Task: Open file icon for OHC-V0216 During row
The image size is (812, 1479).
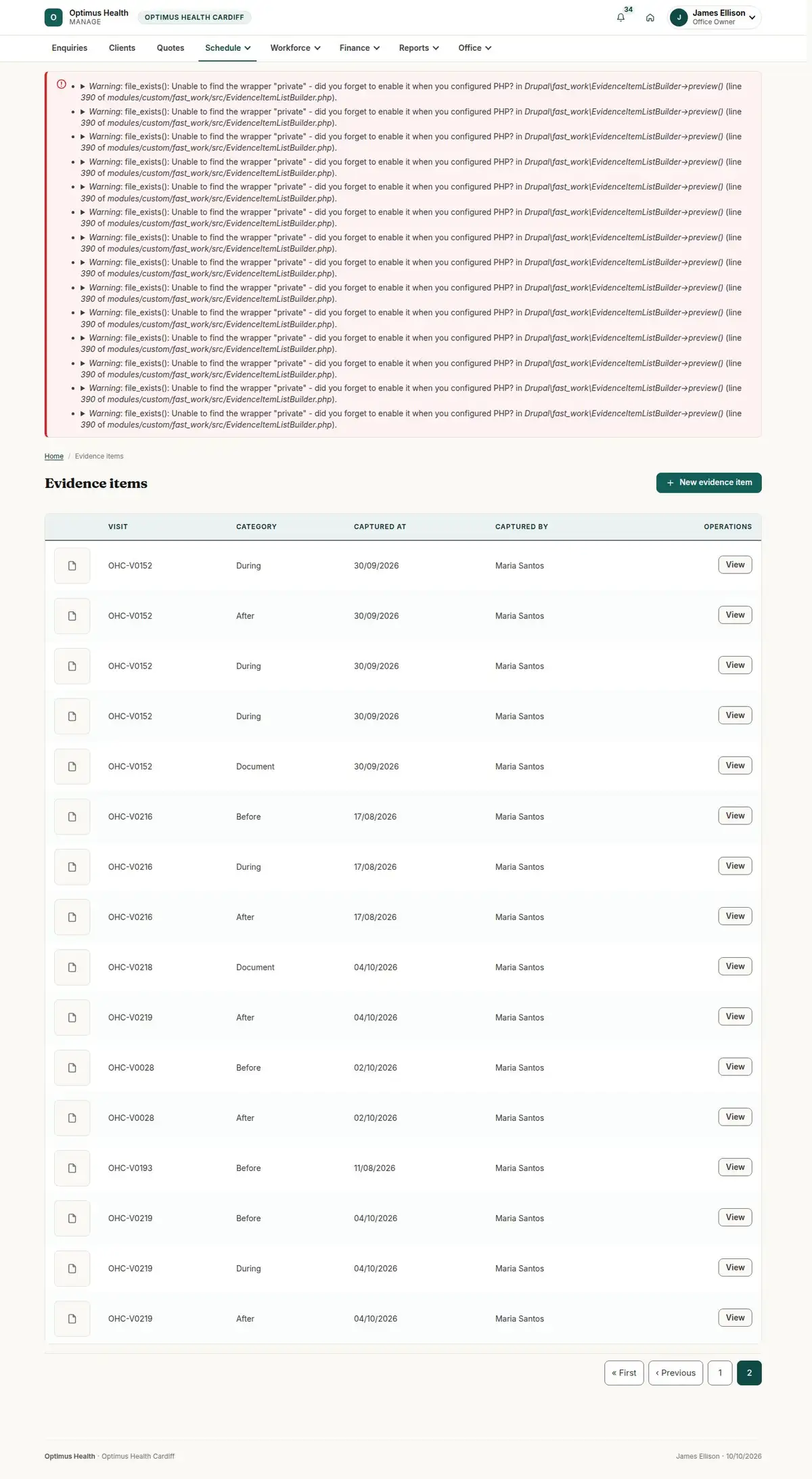Action: [72, 866]
